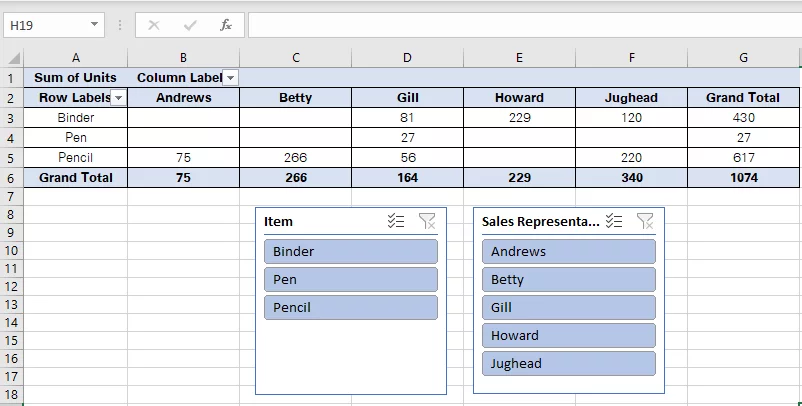The width and height of the screenshot is (802, 406).
Task: Toggle the Binder slicer item
Action: (x=350, y=251)
